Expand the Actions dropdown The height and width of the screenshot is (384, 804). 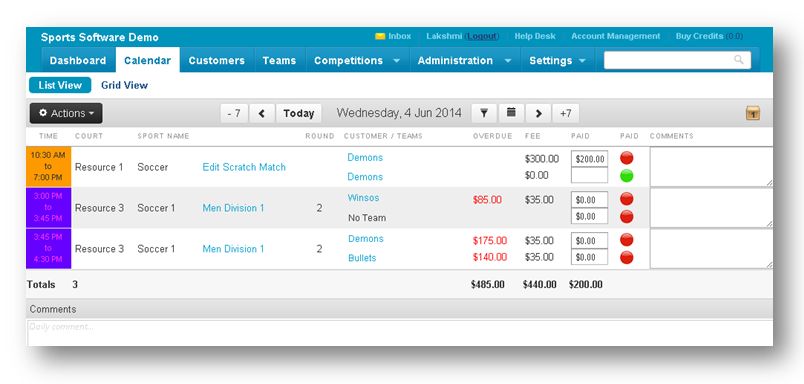(66, 113)
